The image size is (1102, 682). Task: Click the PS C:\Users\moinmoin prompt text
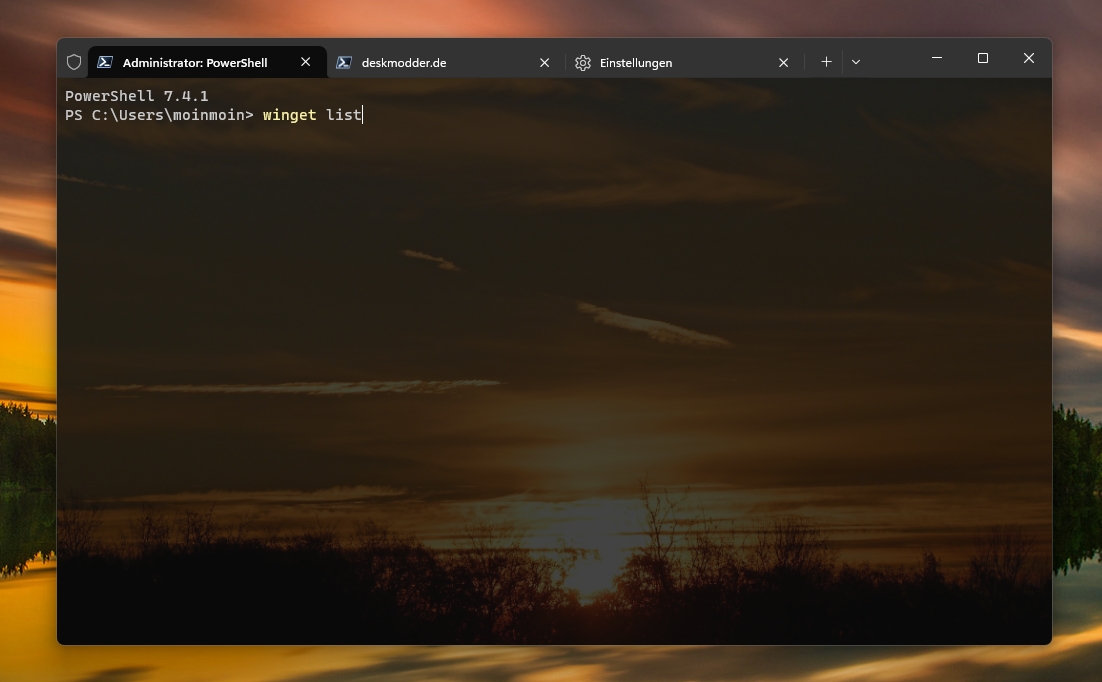click(x=158, y=115)
